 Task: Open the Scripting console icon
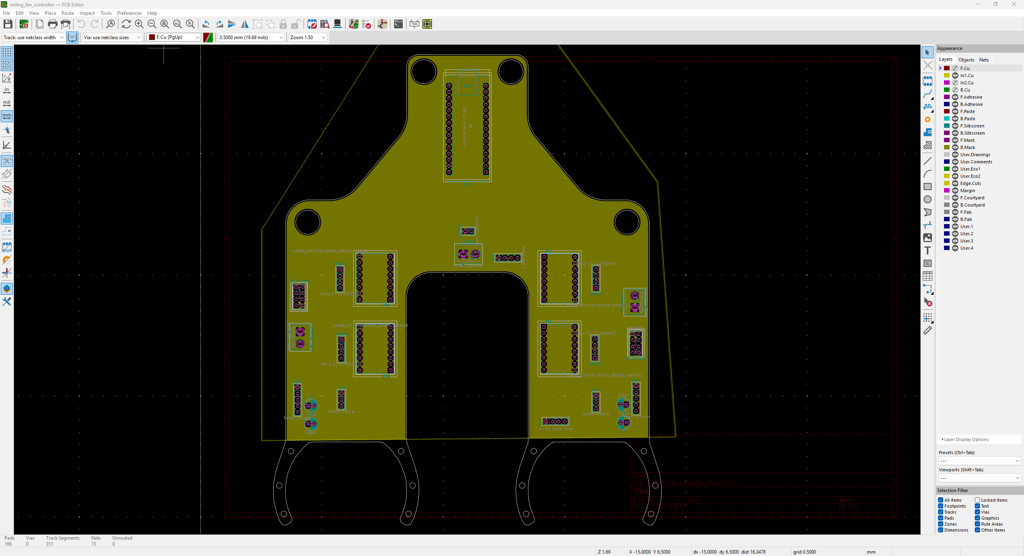pos(398,24)
